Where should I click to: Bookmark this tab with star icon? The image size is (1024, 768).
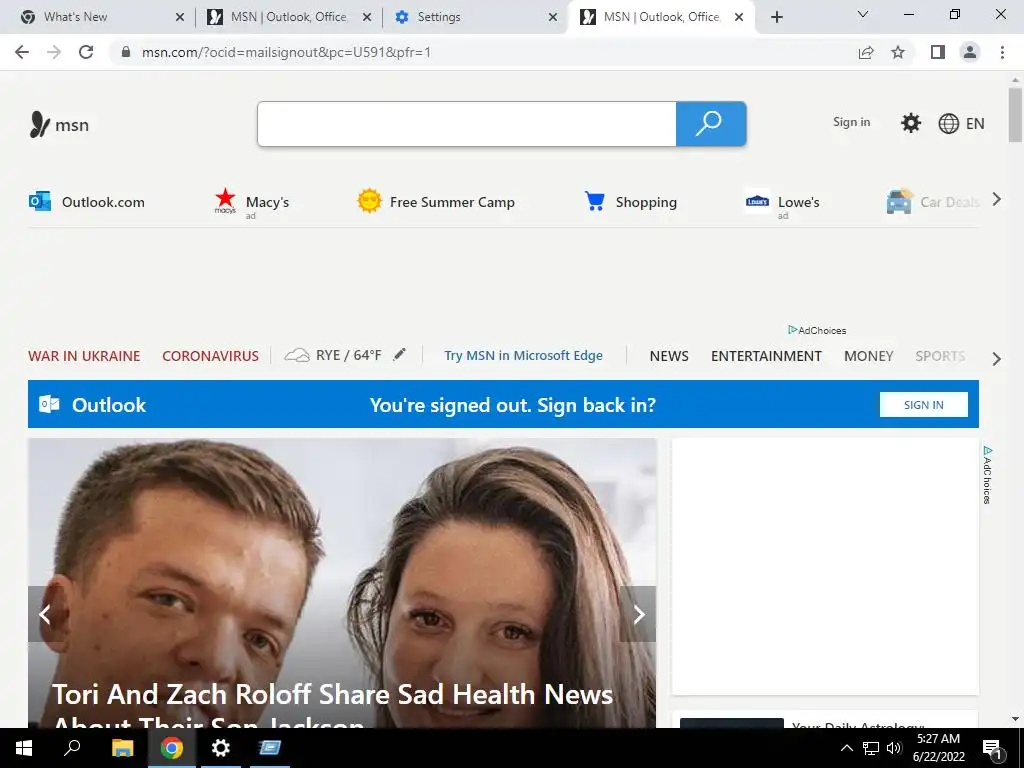898,52
